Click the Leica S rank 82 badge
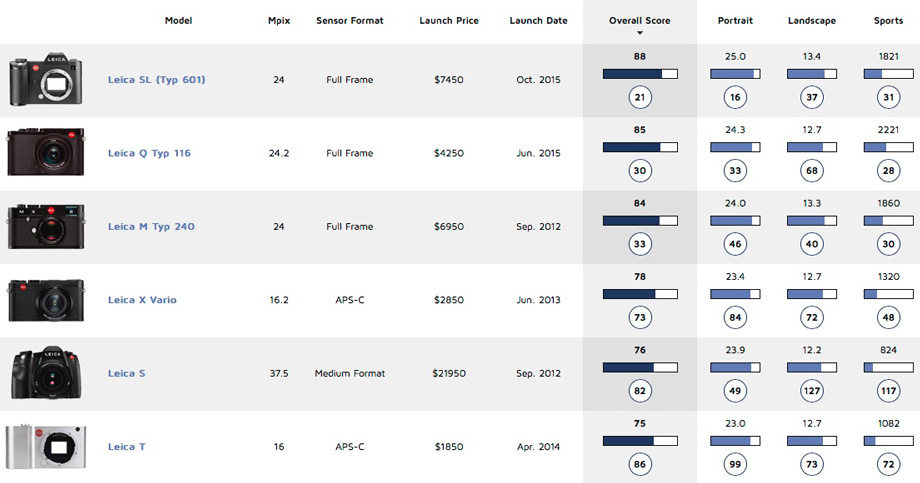 [x=640, y=391]
